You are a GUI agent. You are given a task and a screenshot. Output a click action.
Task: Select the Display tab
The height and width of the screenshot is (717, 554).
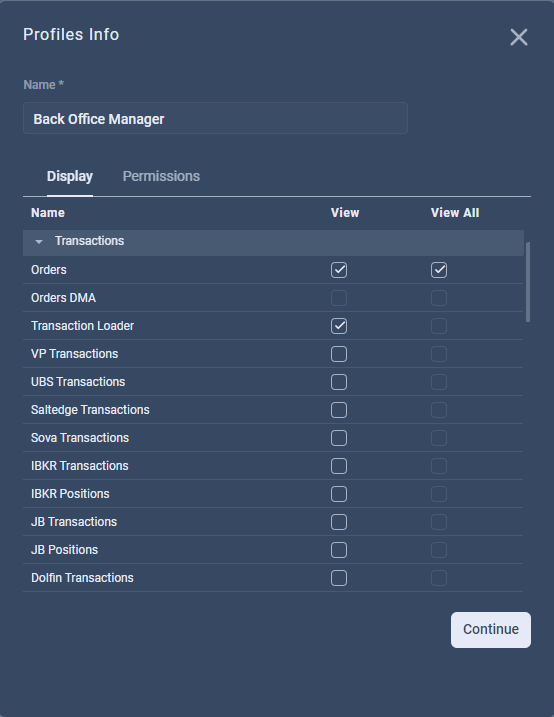pyautogui.click(x=70, y=177)
